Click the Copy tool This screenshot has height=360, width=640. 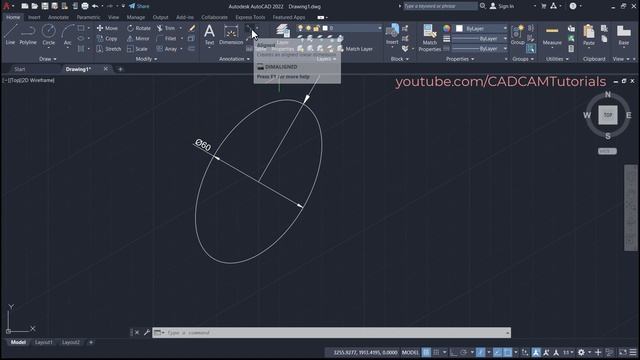(x=107, y=38)
